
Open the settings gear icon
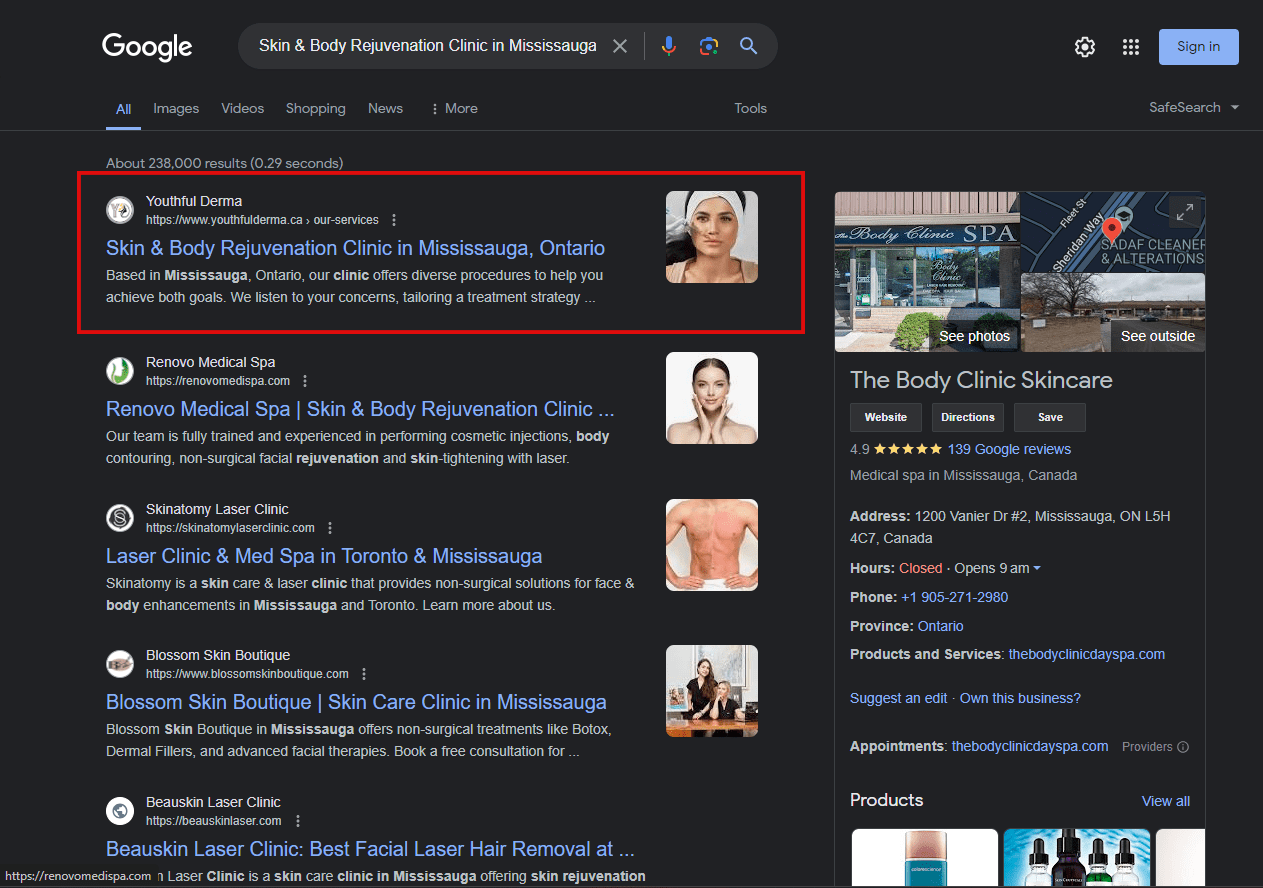[x=1085, y=47]
